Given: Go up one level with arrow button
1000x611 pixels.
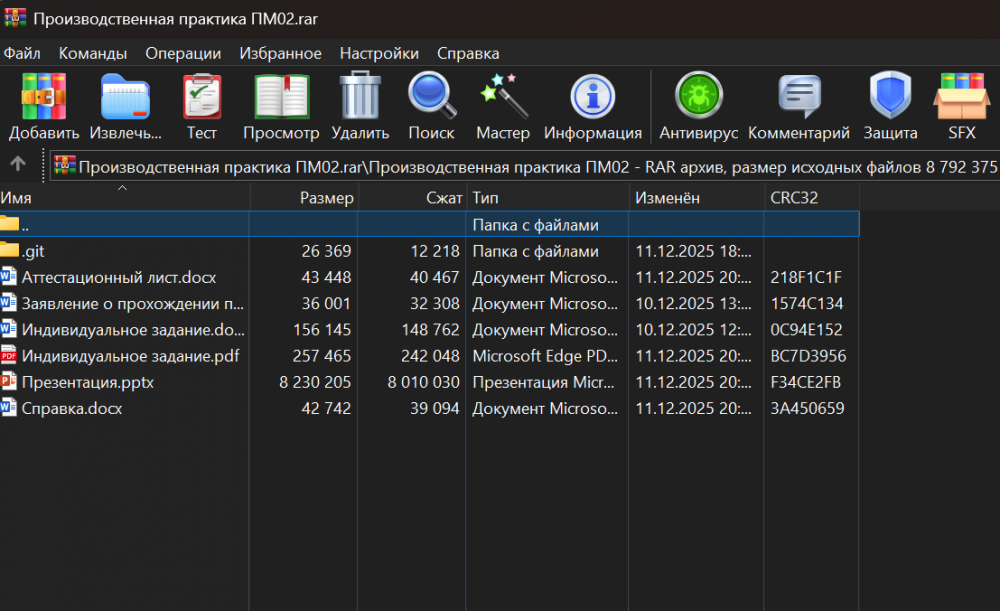Looking at the screenshot, I should click(17, 164).
